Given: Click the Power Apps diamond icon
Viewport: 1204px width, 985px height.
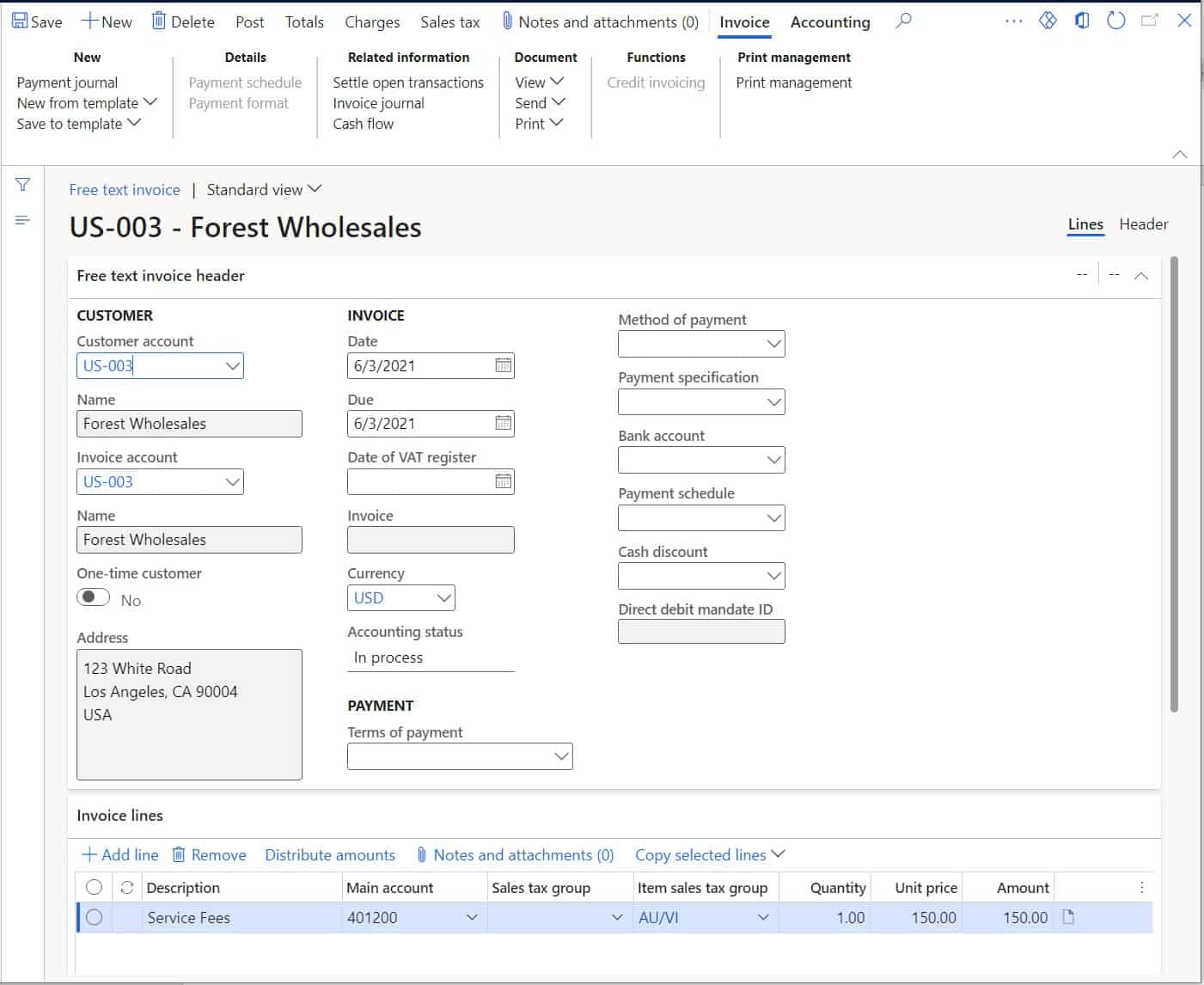Looking at the screenshot, I should [x=1048, y=21].
